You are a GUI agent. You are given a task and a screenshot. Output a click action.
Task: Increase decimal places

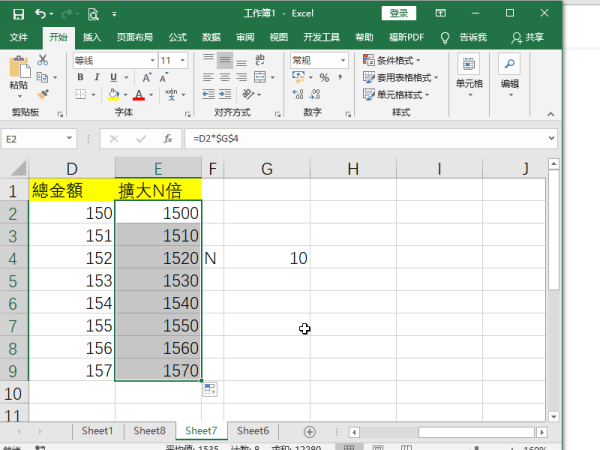[x=298, y=94]
